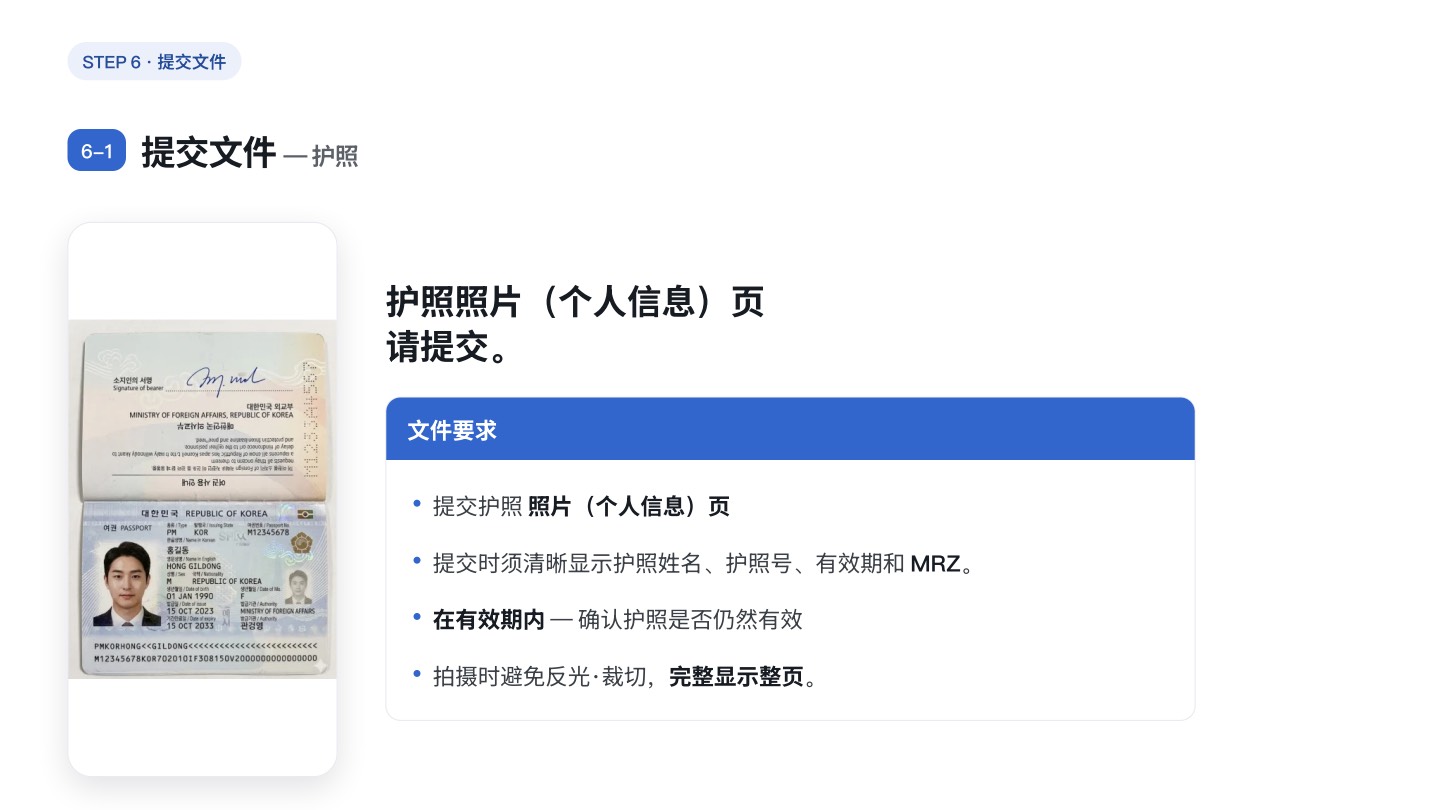
Task: Click the portrait photo on the passport sample
Action: [x=127, y=584]
